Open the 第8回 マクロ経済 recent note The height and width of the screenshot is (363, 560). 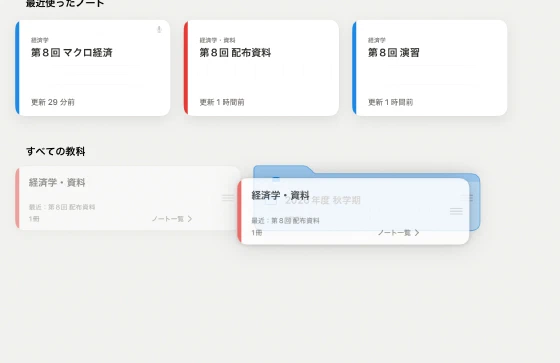(x=93, y=68)
